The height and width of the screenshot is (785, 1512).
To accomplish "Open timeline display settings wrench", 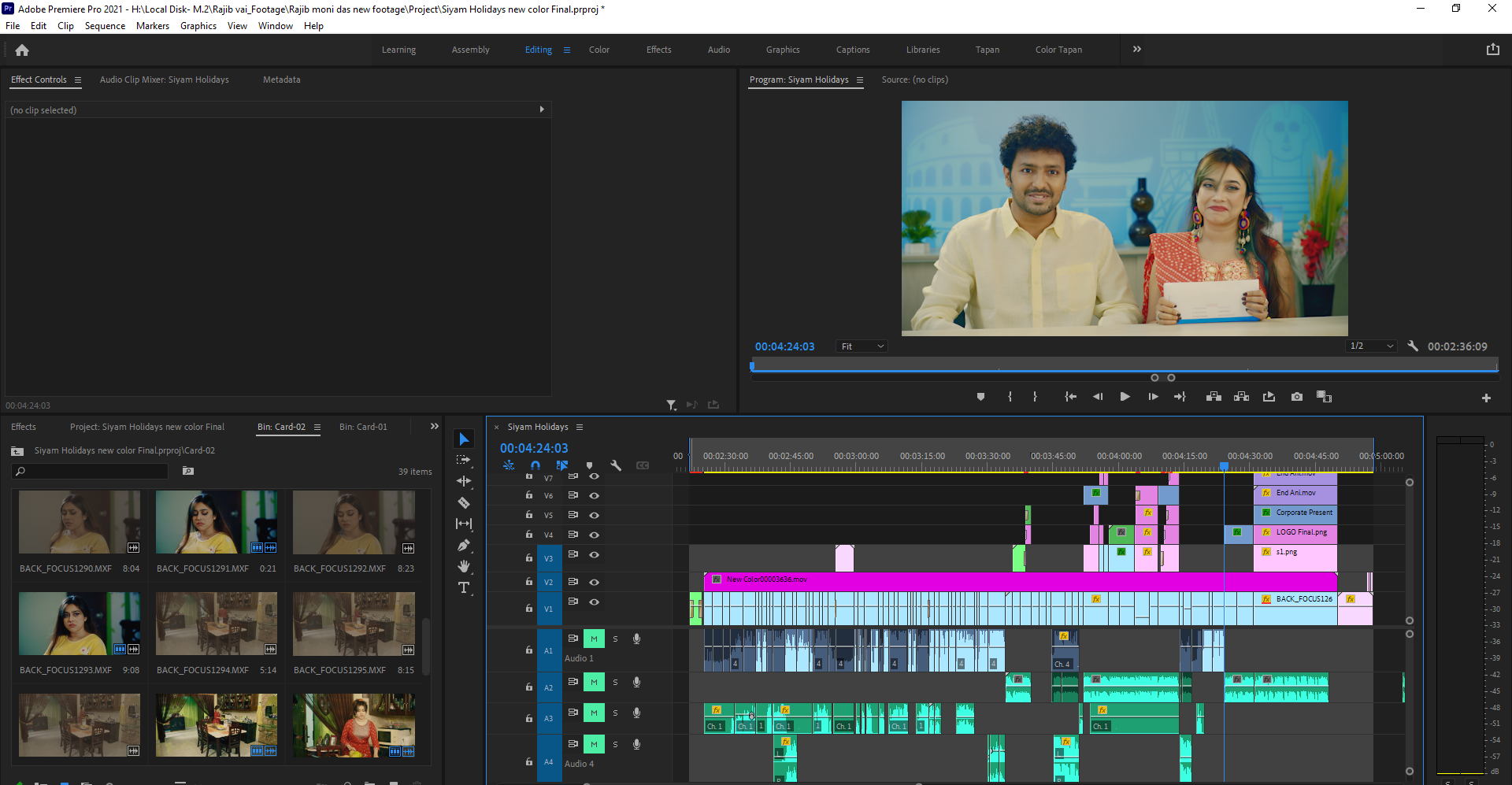I will 616,465.
